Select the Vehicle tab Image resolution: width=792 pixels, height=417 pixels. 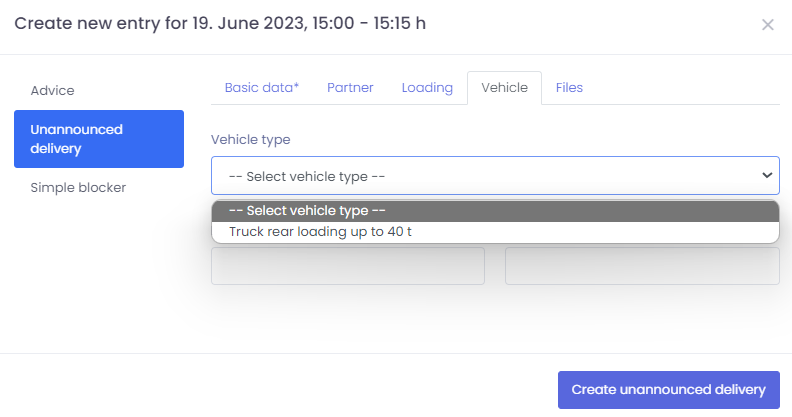pos(504,88)
